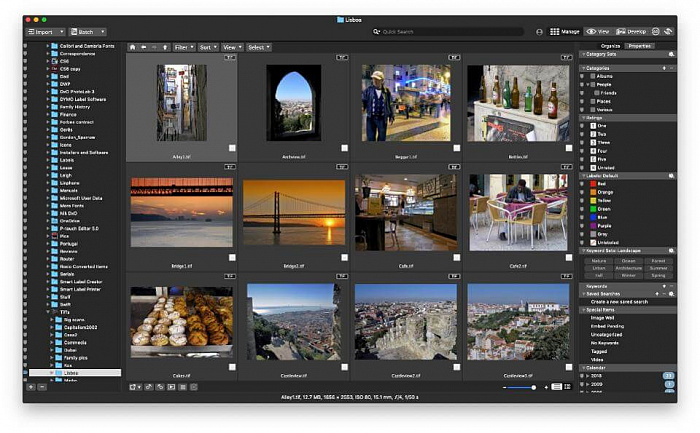Click the Architecture keyword button
700x433 pixels.
click(x=629, y=268)
